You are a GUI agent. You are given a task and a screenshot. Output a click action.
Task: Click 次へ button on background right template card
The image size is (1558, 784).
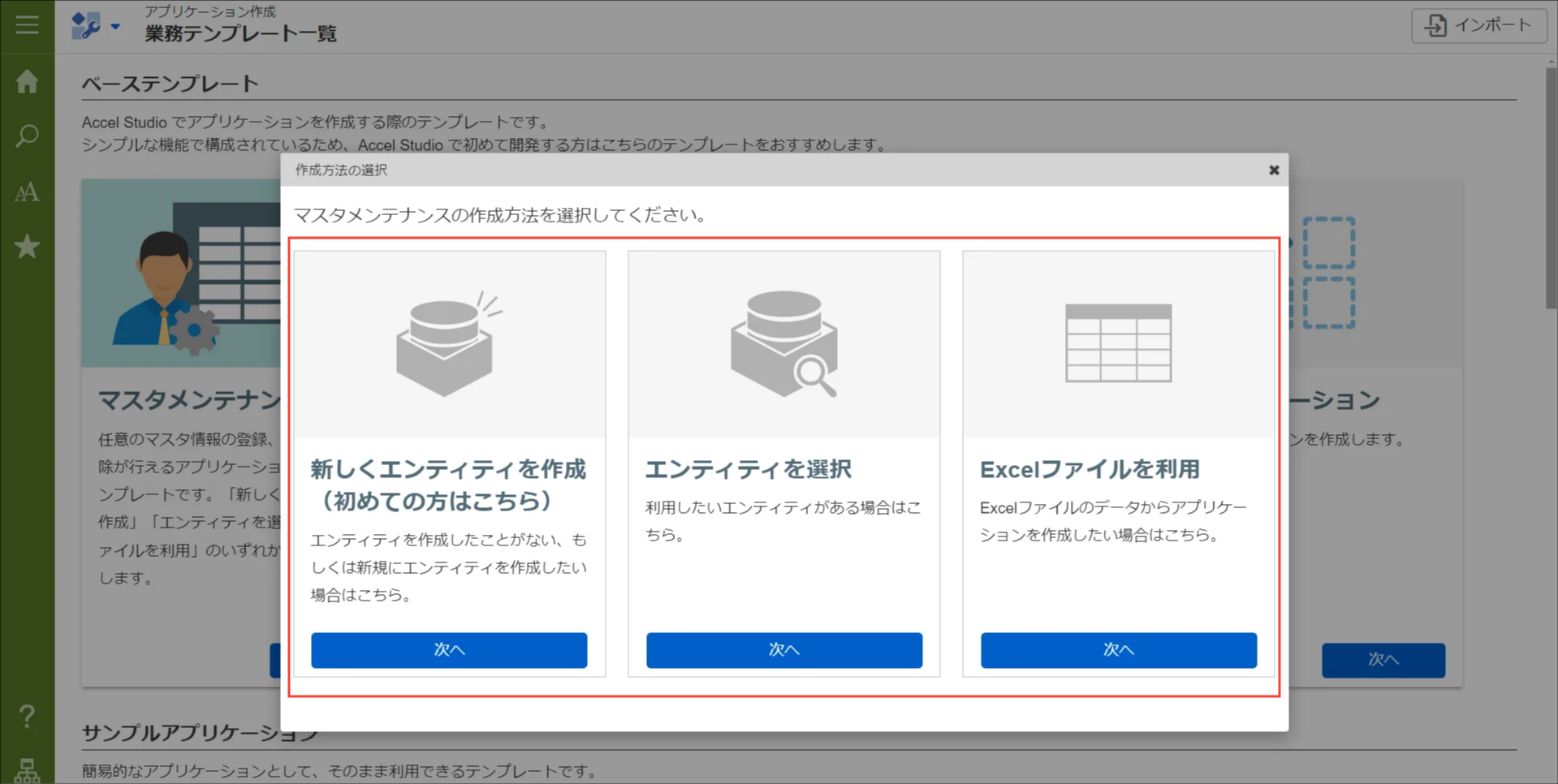[x=1383, y=660]
